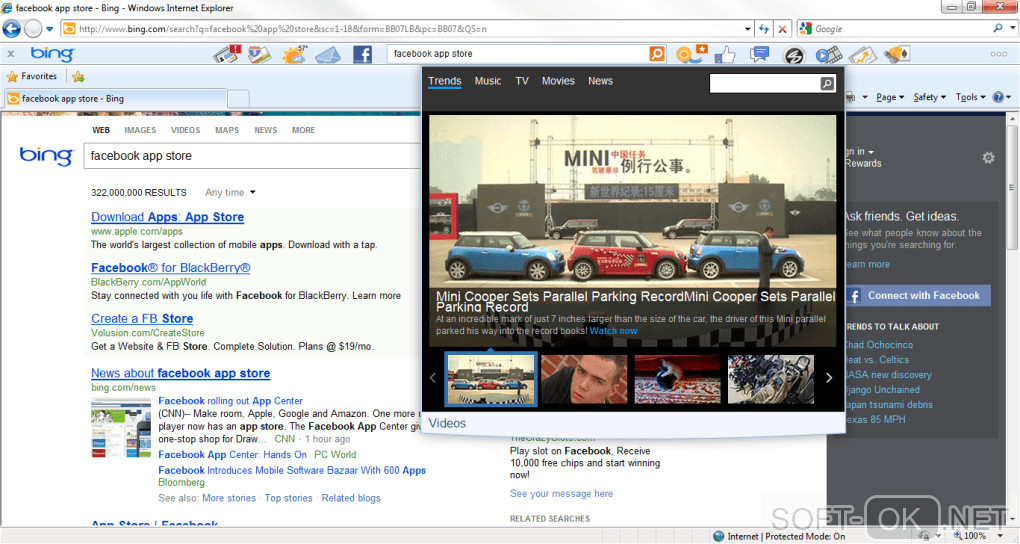Viewport: 1020px width, 544px height.
Task: Open the Page menu dropdown
Action: (x=890, y=97)
